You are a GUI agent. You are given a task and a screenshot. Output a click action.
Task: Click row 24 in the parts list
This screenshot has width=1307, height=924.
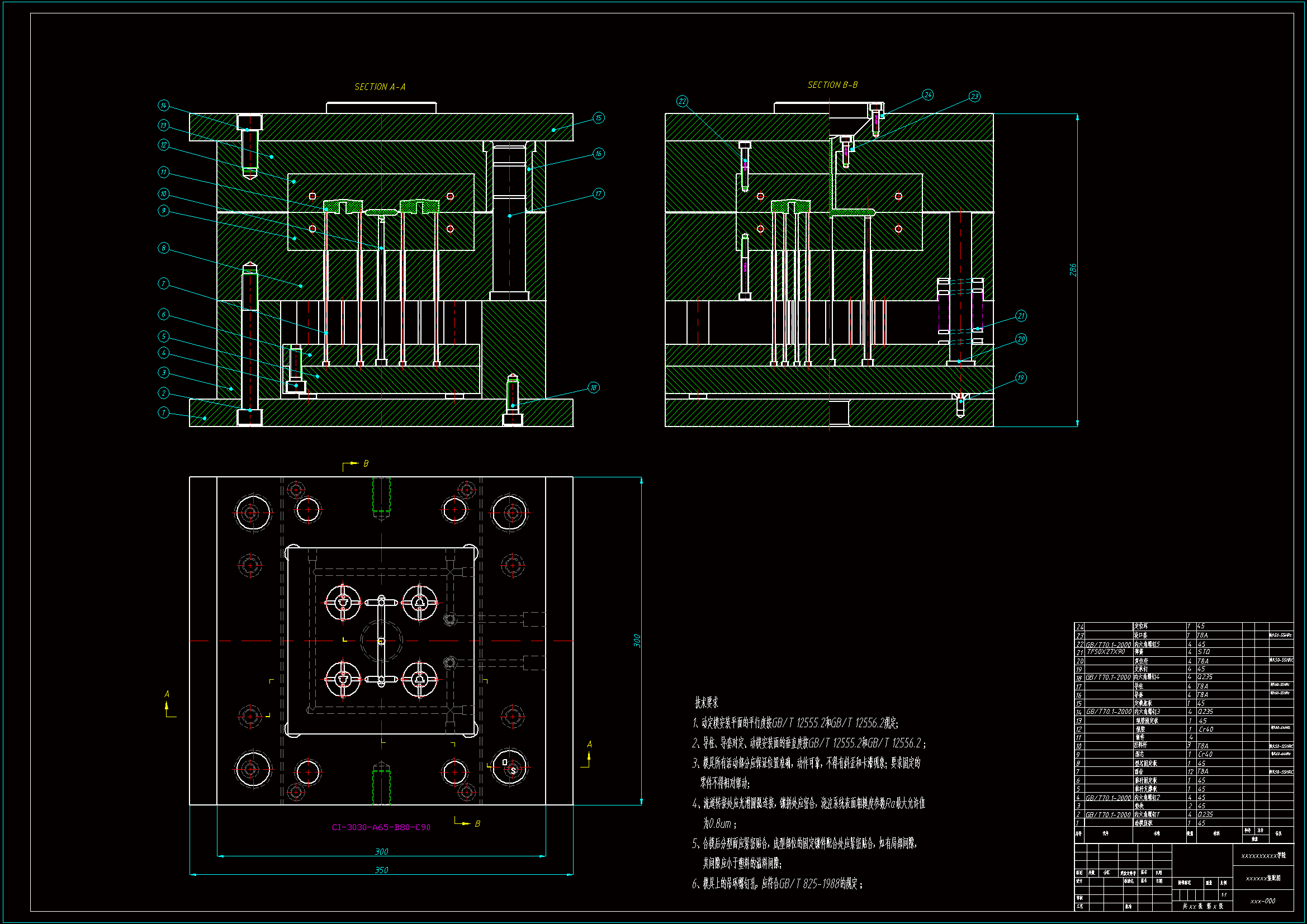1141,626
